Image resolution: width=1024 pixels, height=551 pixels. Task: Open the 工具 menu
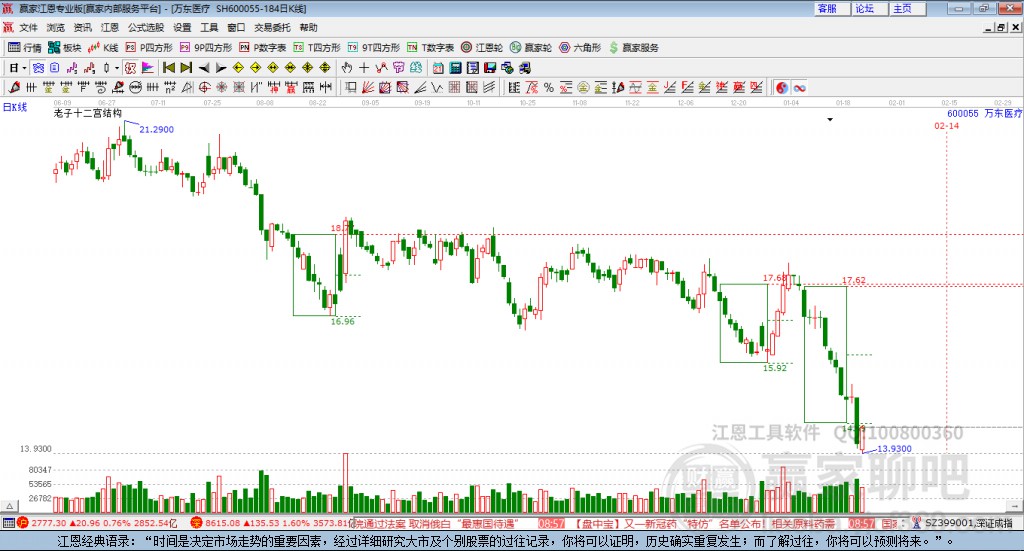pyautogui.click(x=209, y=27)
